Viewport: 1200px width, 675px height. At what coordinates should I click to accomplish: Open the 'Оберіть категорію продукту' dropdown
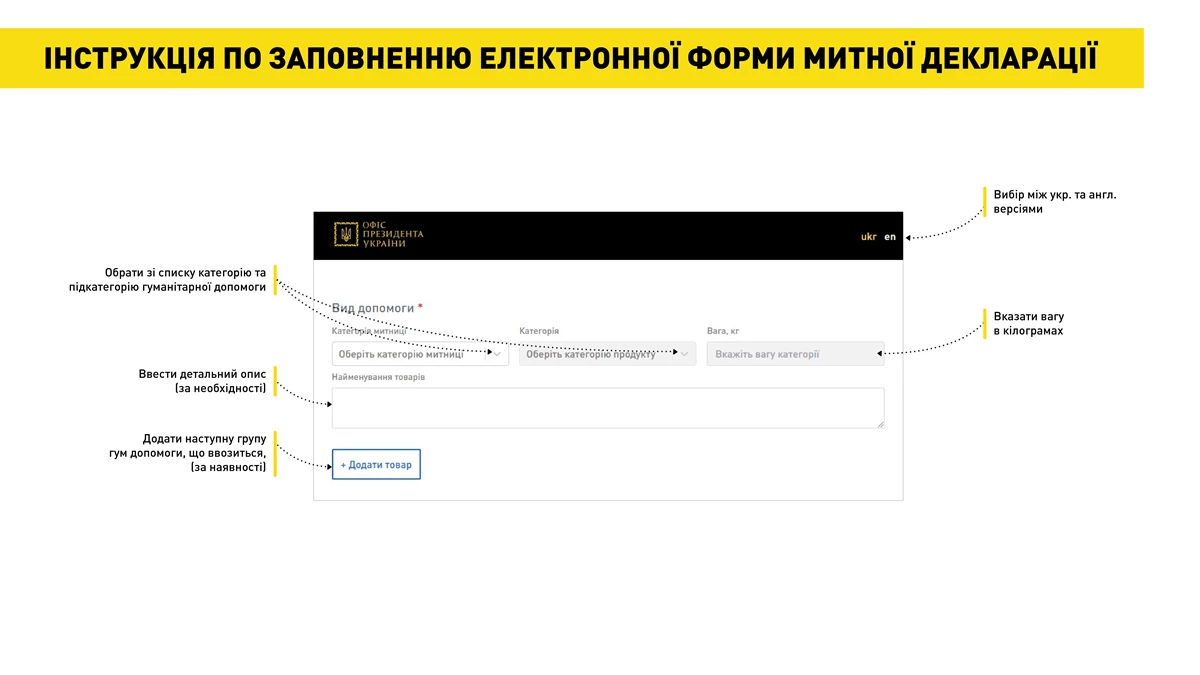(598, 354)
